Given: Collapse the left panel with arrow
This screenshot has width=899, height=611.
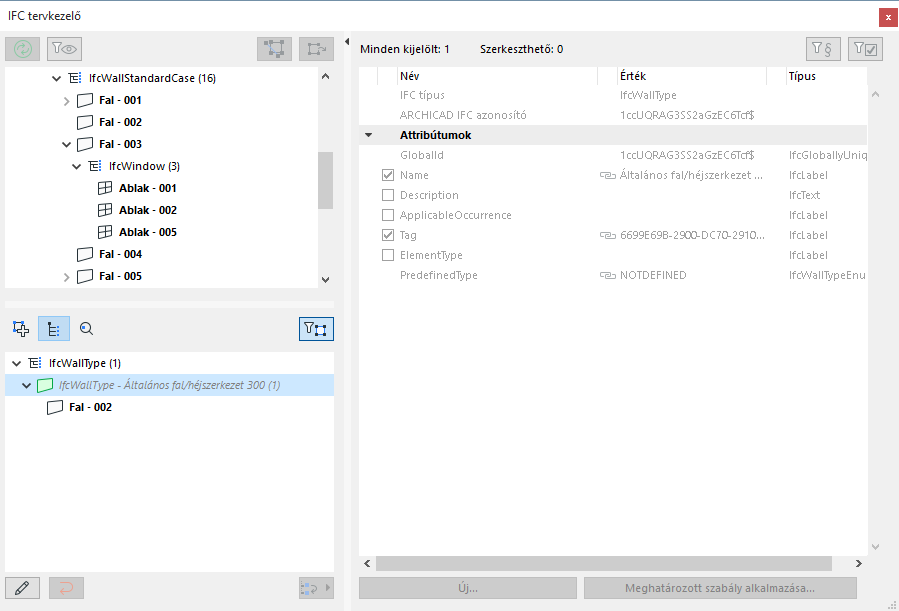Looking at the screenshot, I should pyautogui.click(x=347, y=41).
